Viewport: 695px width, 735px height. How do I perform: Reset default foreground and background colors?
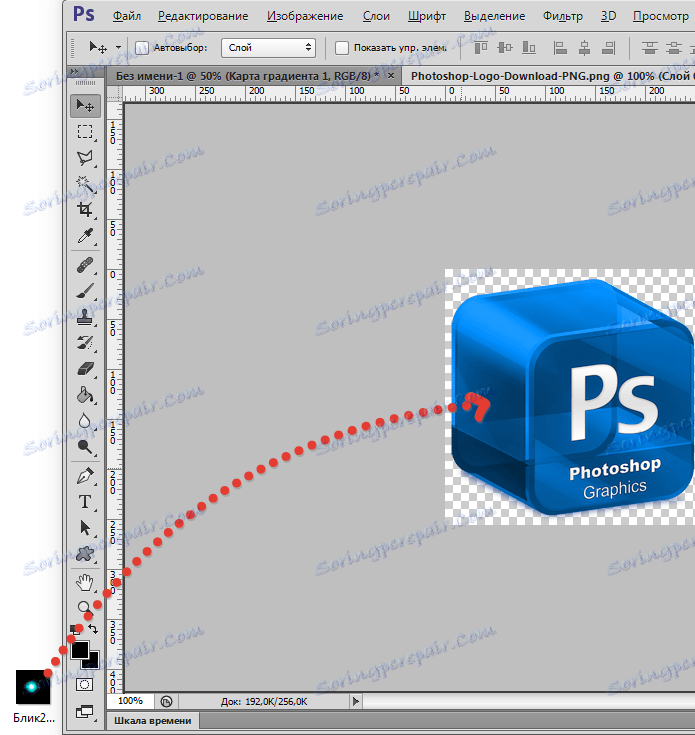pos(75,630)
